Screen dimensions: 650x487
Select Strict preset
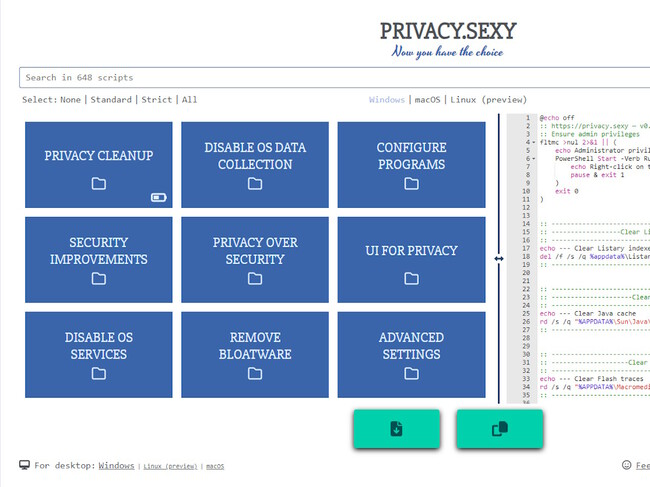coord(157,100)
